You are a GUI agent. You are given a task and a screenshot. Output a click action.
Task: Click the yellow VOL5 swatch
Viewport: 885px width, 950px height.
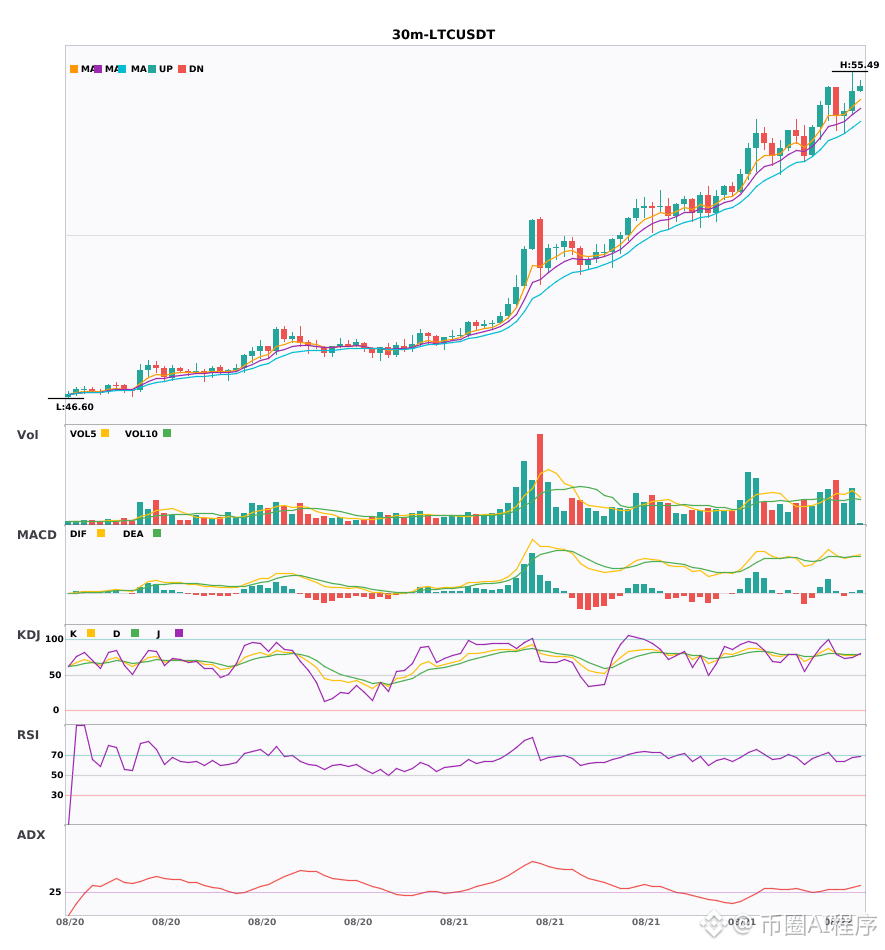tap(105, 433)
